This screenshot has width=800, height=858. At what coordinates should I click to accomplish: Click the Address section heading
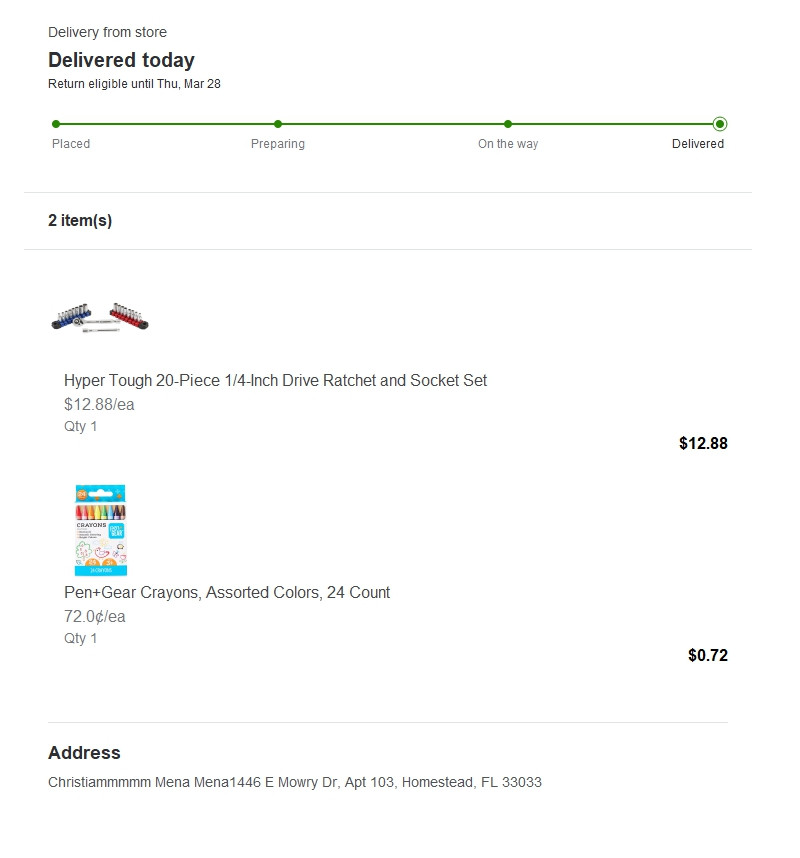click(84, 753)
